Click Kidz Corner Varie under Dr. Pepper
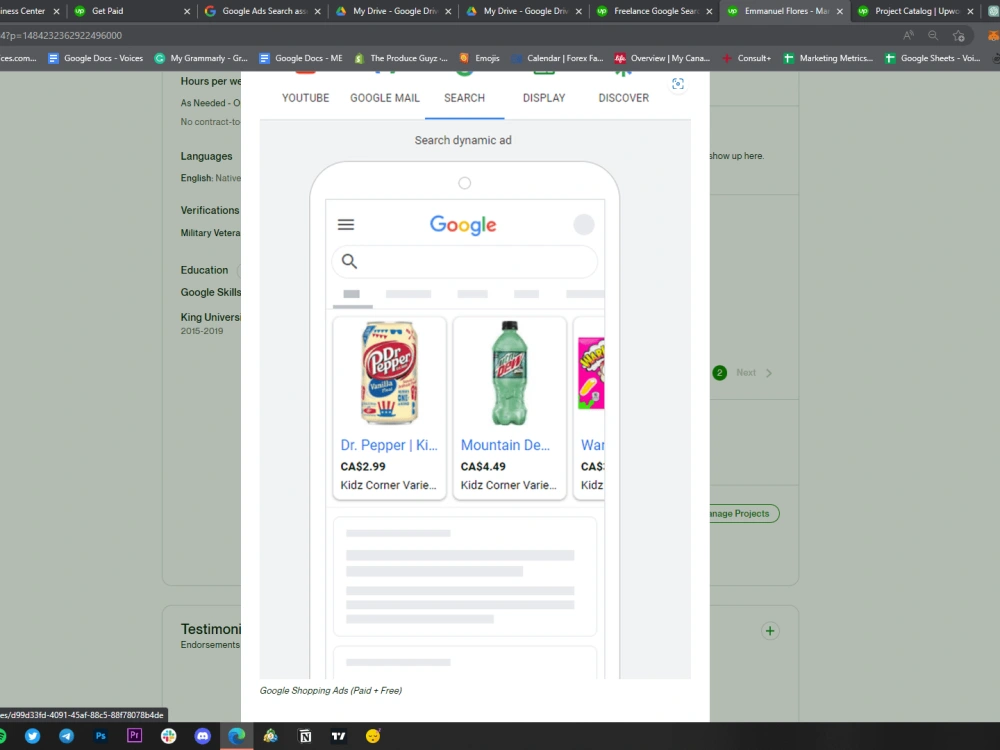The height and width of the screenshot is (750, 1000). click(x=388, y=485)
